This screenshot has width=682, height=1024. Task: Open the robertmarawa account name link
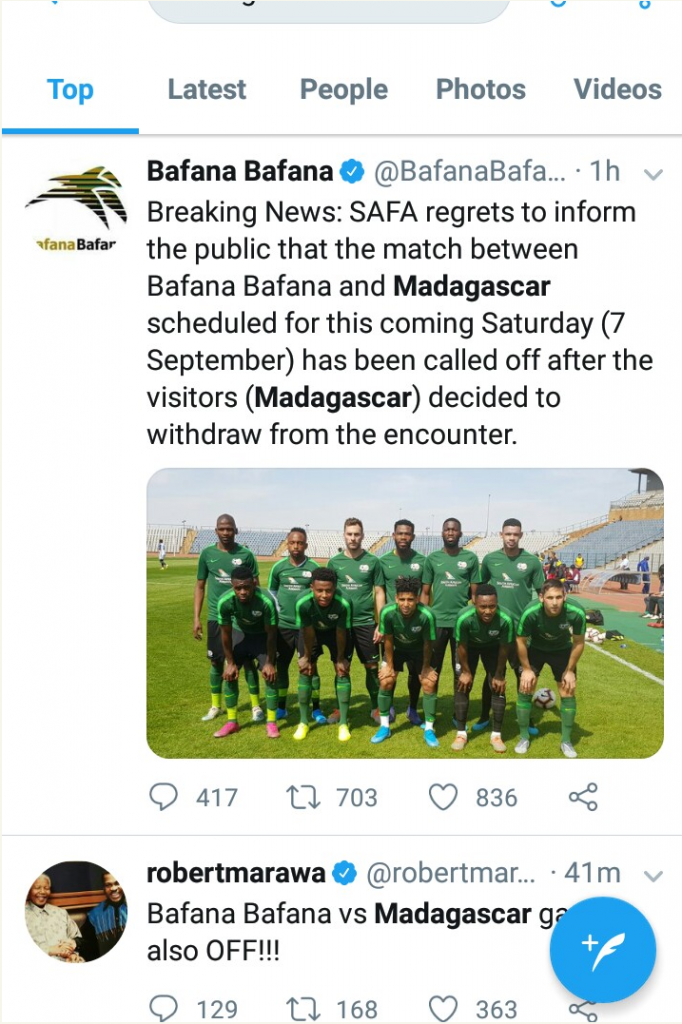(236, 873)
